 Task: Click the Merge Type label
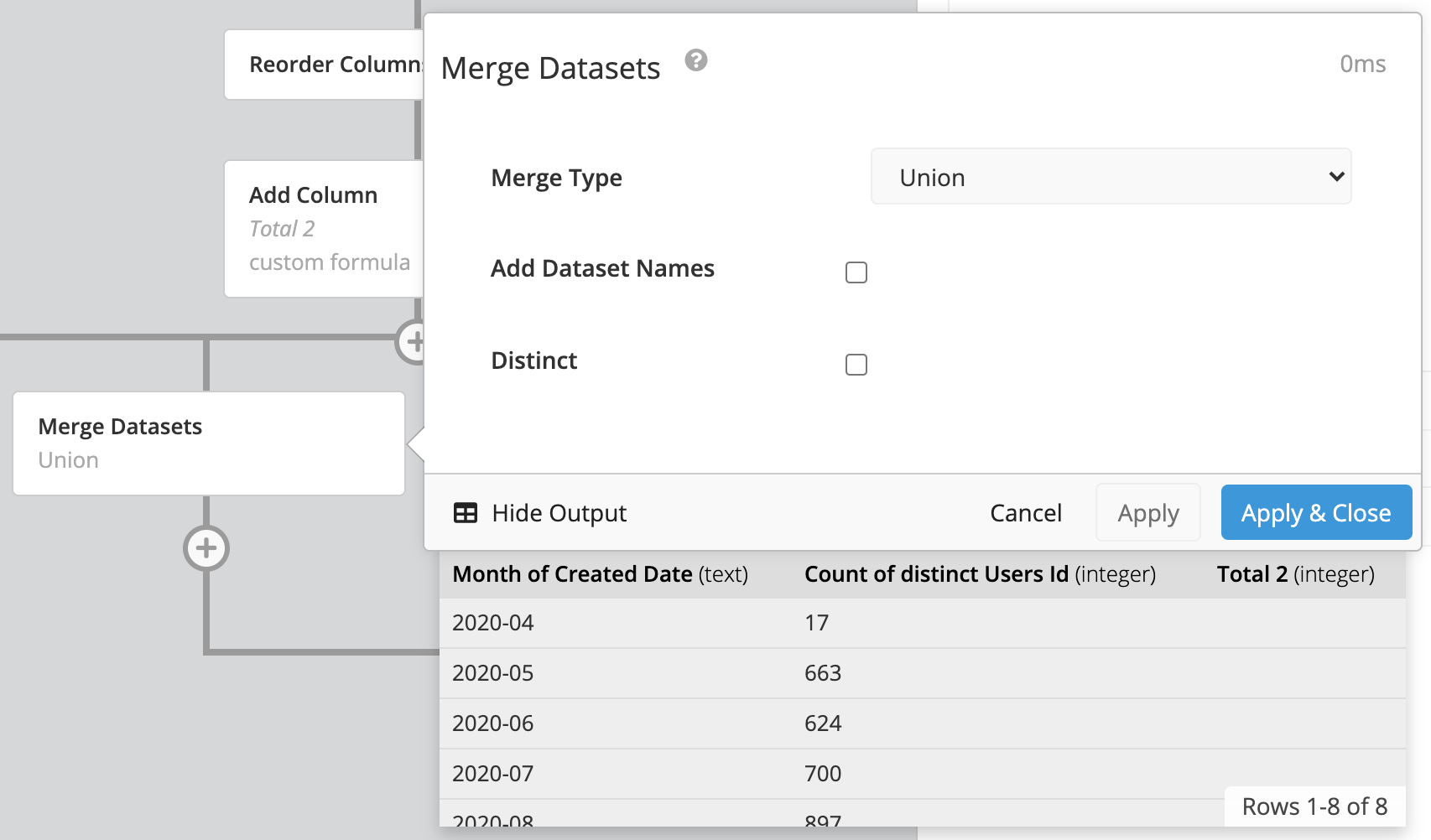[x=556, y=178]
